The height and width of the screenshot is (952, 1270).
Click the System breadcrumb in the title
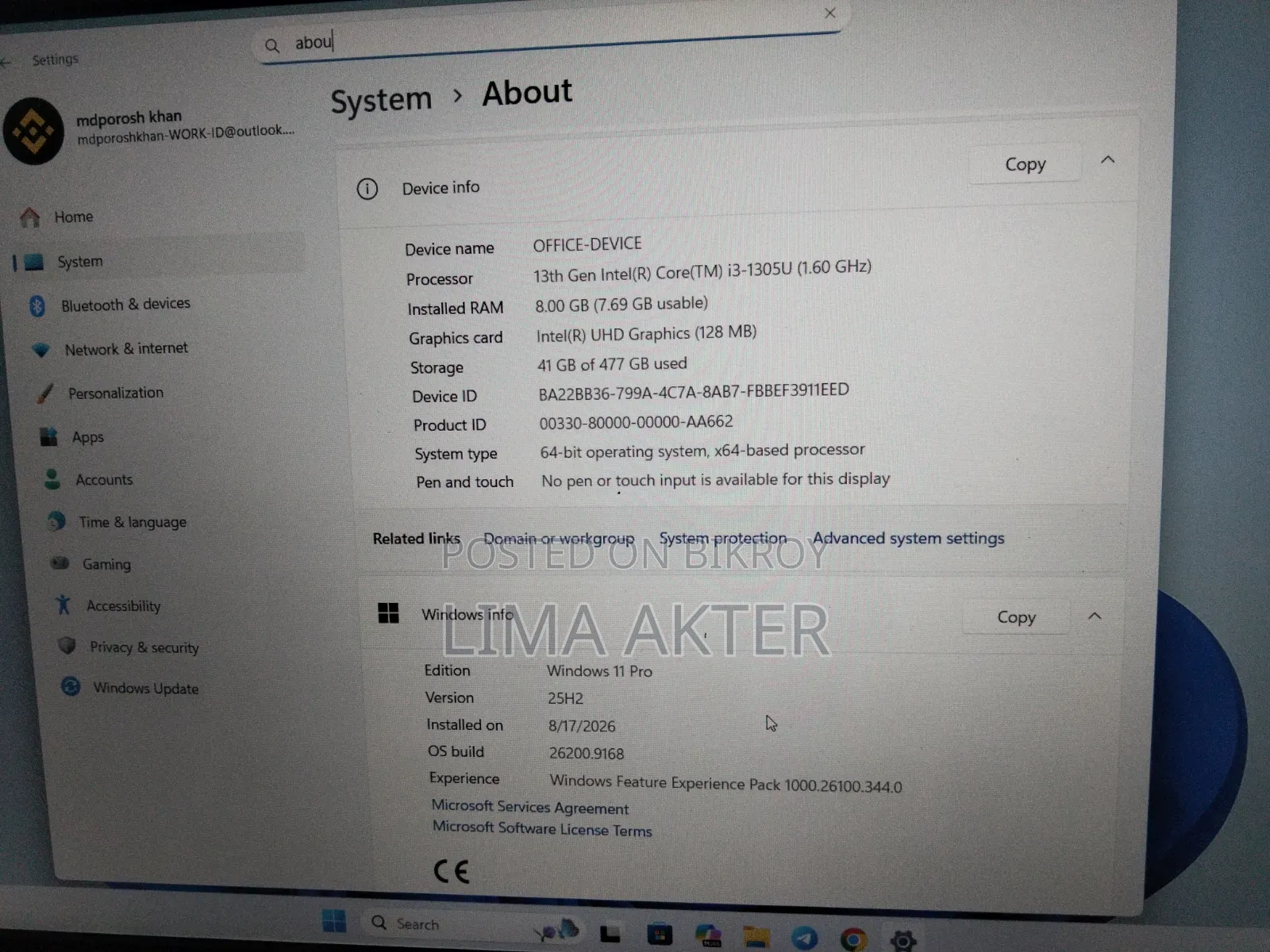click(x=381, y=101)
